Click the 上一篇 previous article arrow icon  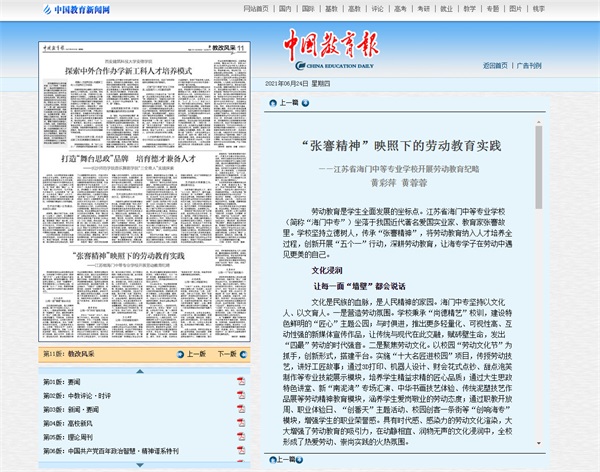[x=271, y=103]
